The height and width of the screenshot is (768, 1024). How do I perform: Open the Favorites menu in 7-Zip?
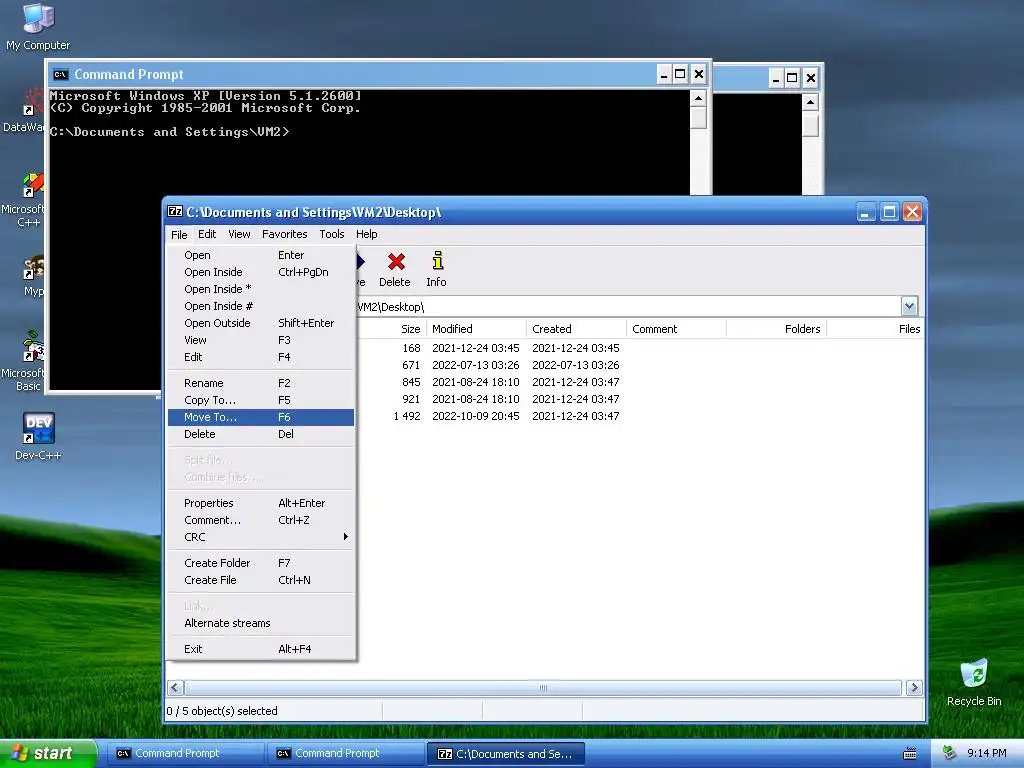284,234
